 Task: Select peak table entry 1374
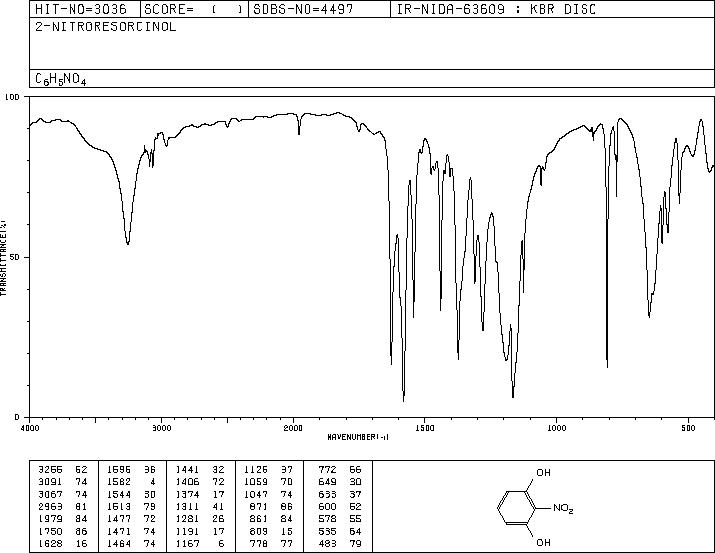[x=187, y=494]
